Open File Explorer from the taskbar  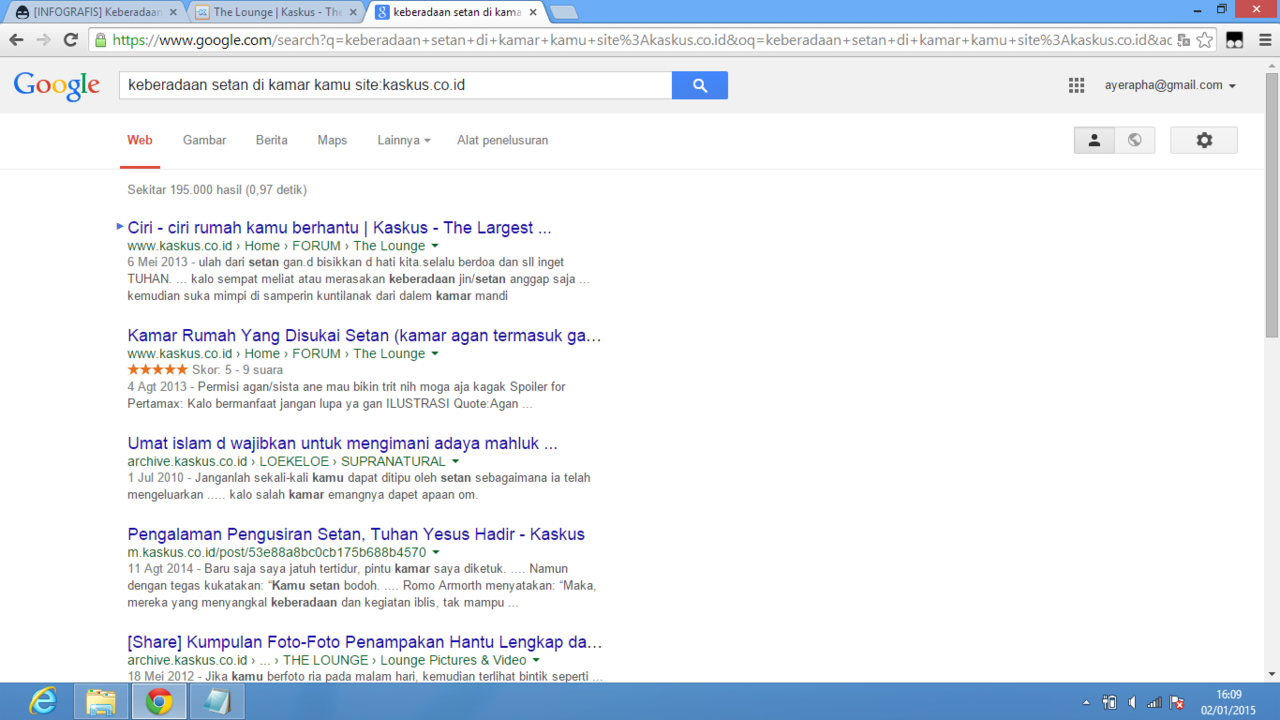(100, 702)
